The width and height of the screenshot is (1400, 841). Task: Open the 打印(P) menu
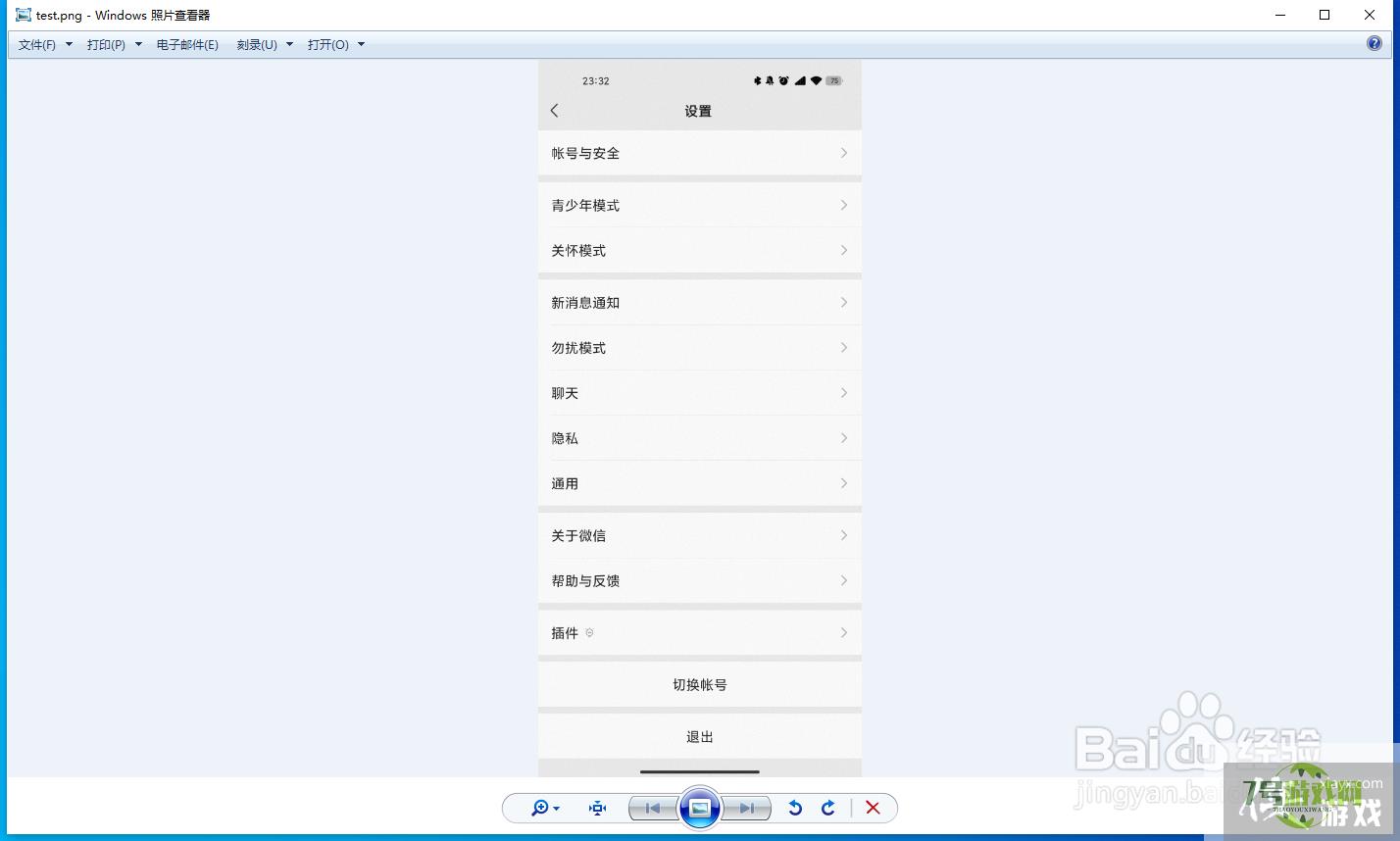point(106,44)
